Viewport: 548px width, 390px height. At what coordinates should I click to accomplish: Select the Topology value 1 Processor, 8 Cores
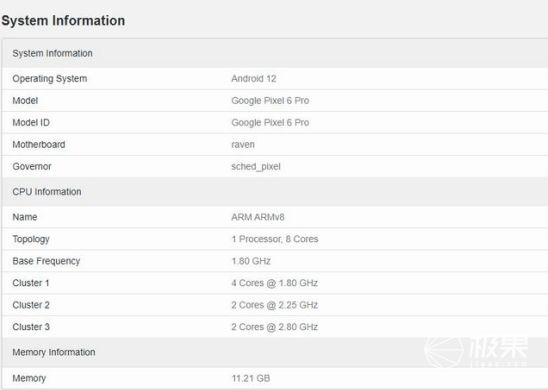(x=275, y=239)
